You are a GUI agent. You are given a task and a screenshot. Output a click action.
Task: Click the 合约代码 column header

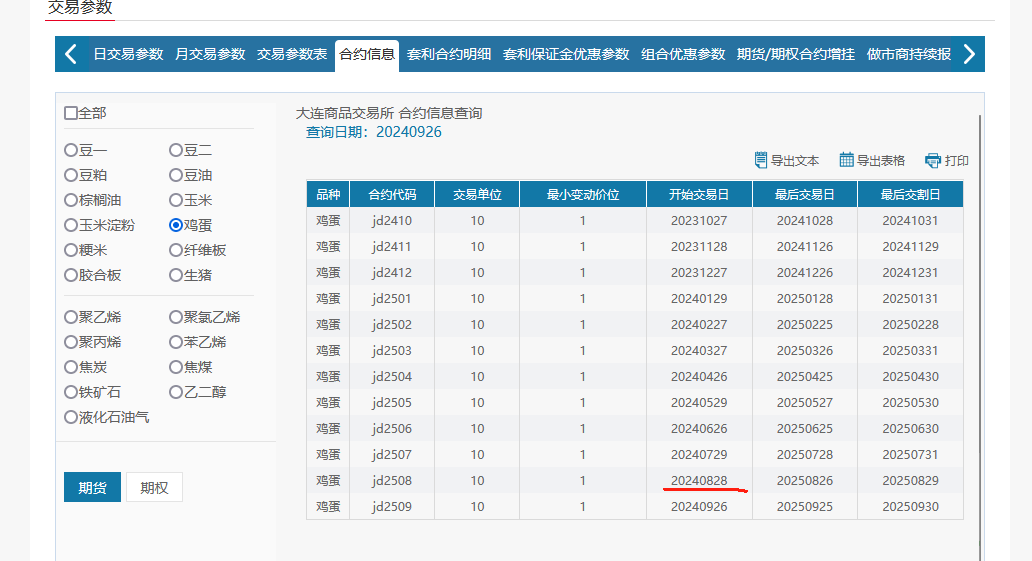pyautogui.click(x=392, y=195)
